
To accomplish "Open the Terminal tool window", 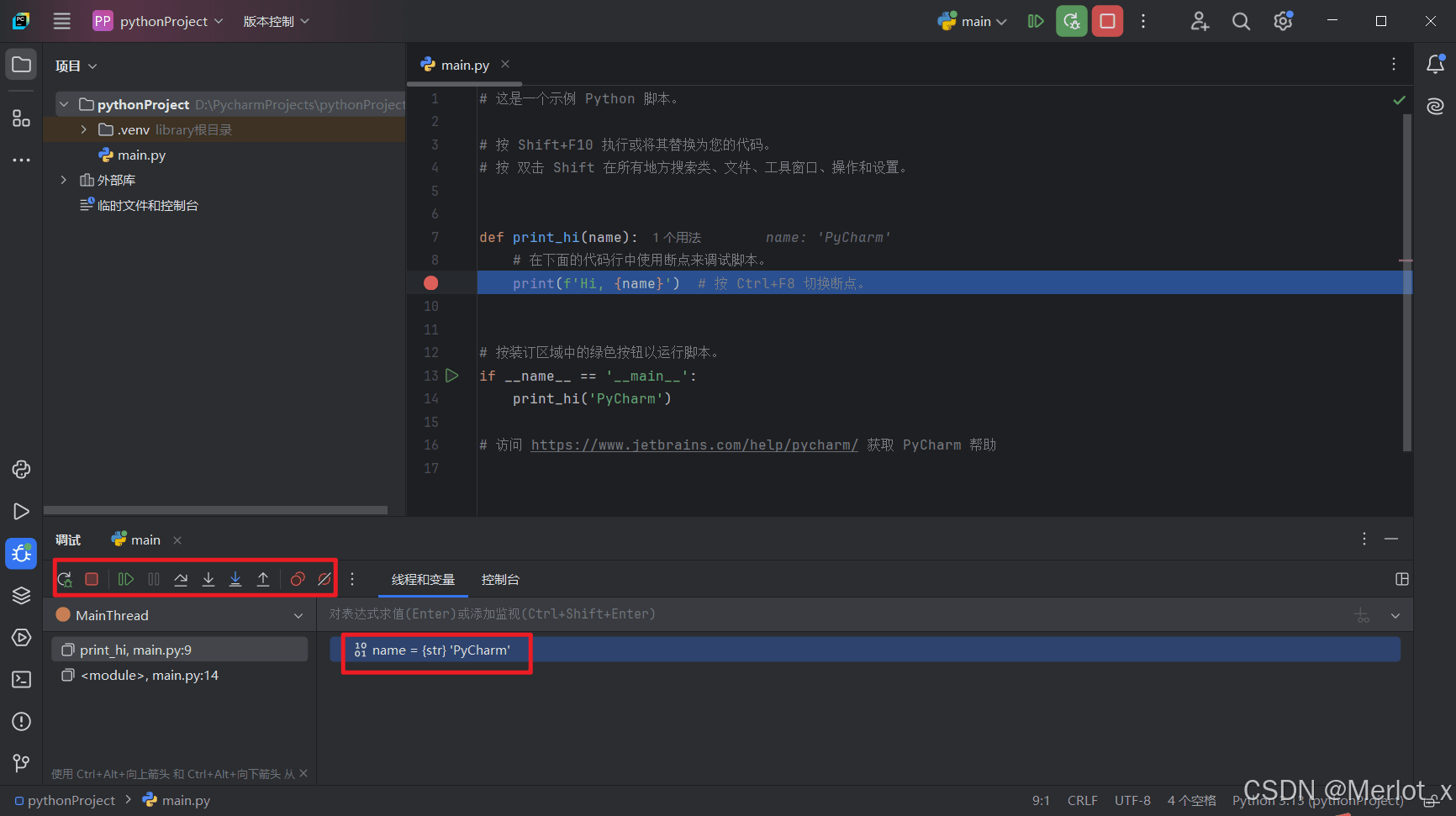I will [21, 679].
